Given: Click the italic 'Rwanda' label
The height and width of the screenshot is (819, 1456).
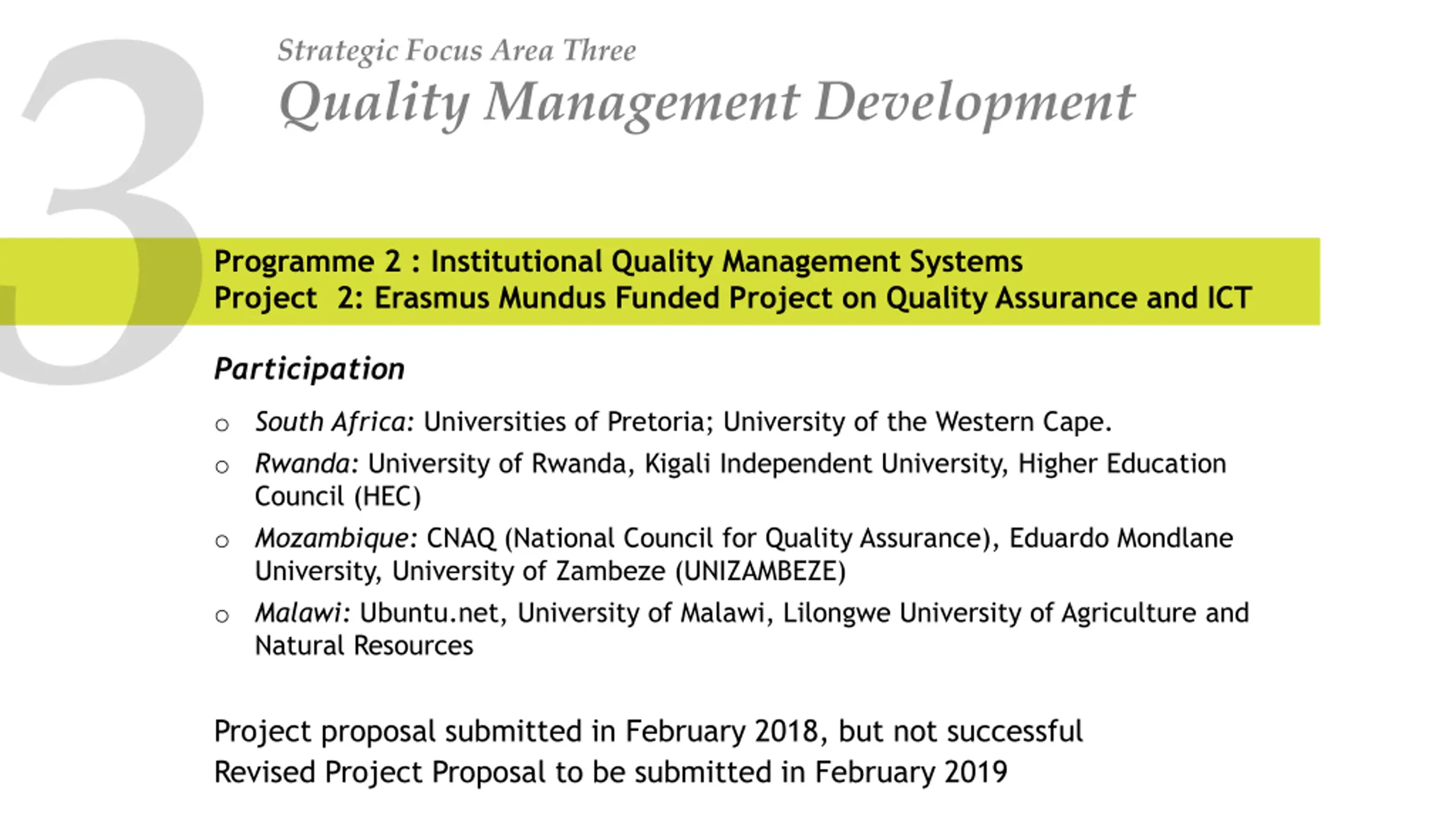Looking at the screenshot, I should [x=303, y=464].
